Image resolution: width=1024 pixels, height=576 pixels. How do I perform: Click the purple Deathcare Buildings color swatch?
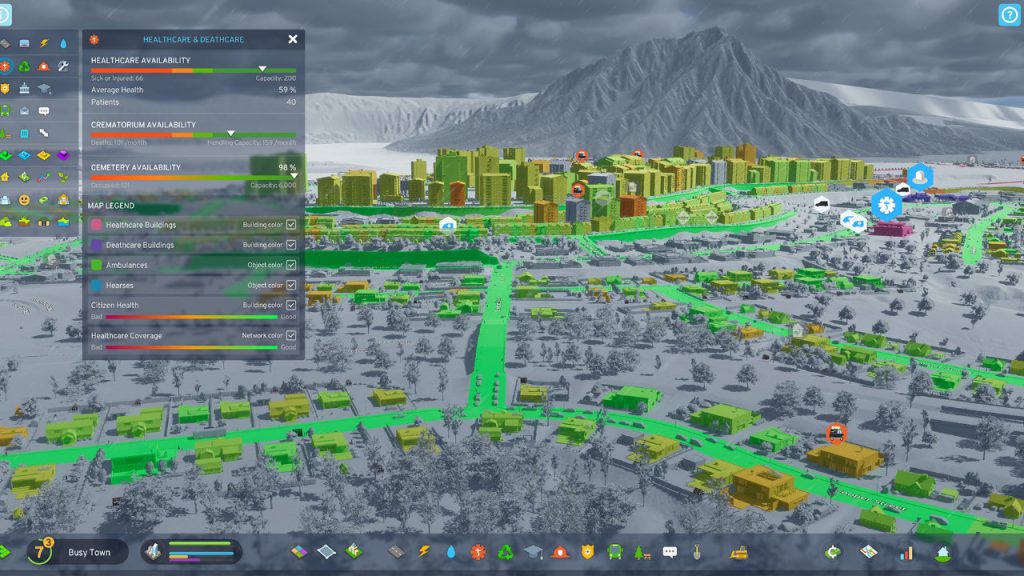click(96, 245)
